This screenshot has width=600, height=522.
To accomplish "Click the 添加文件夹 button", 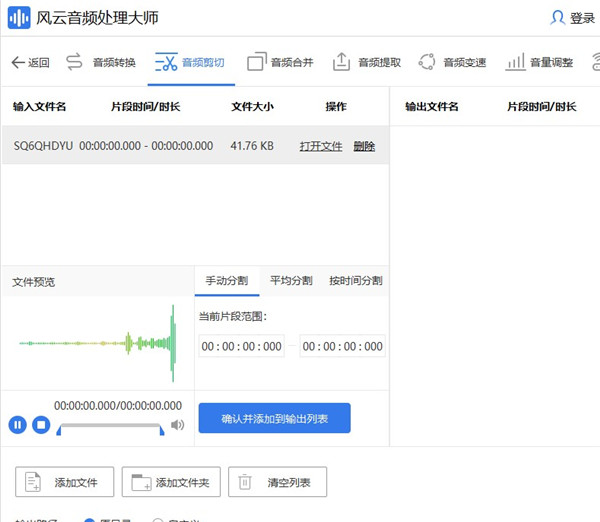I will tap(170, 482).
